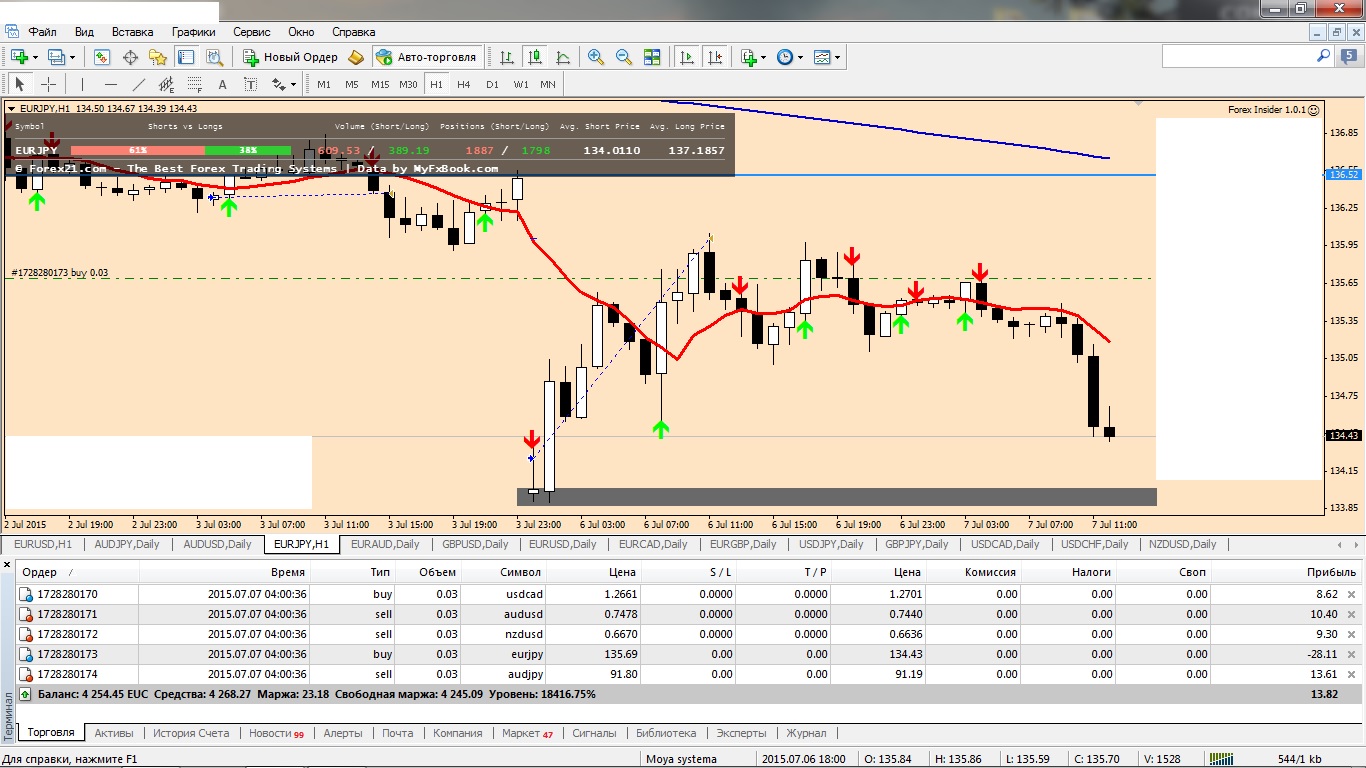Image resolution: width=1366 pixels, height=768 pixels.
Task: Open the Profiles icon
Action: coord(56,57)
